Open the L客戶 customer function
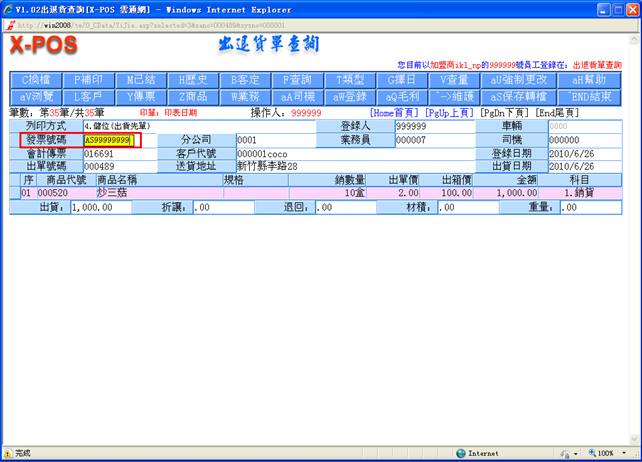 point(88,96)
